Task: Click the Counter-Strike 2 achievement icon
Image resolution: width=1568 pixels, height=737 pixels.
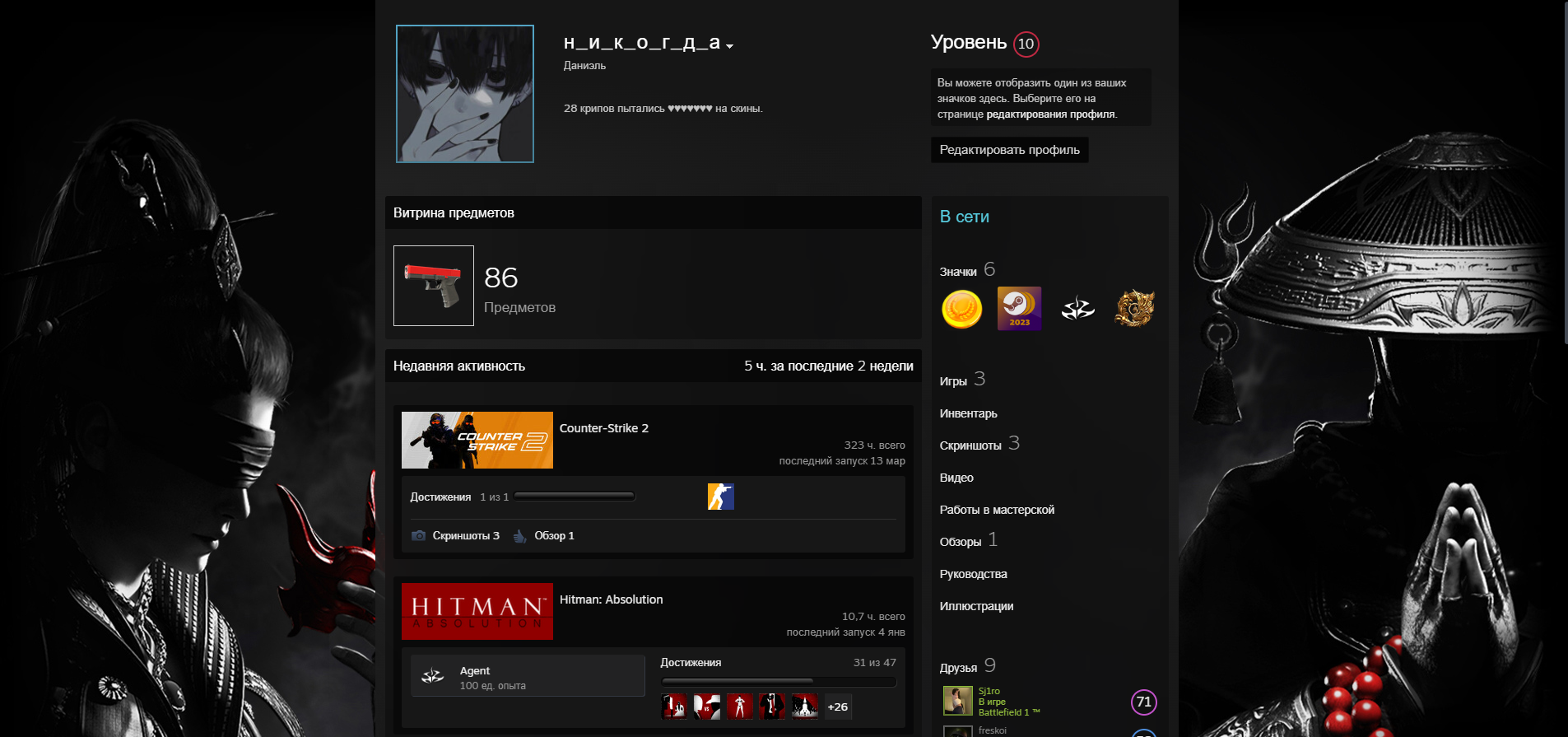Action: coord(720,497)
